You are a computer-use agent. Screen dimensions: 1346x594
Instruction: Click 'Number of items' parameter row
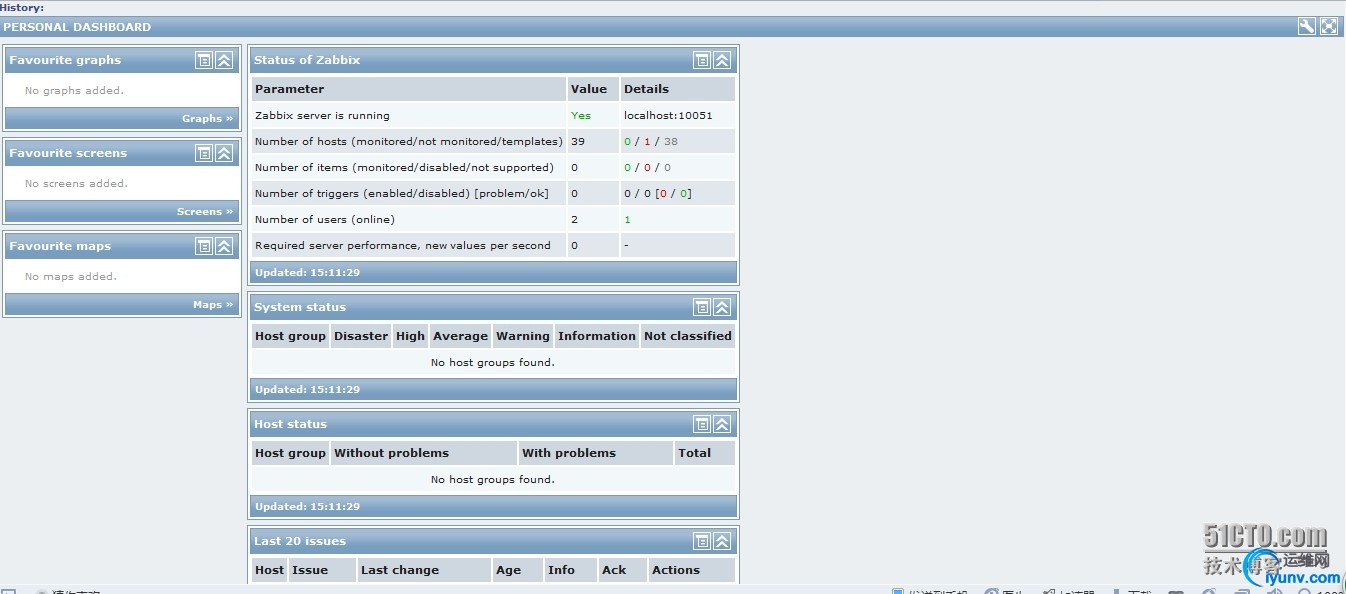pos(404,167)
